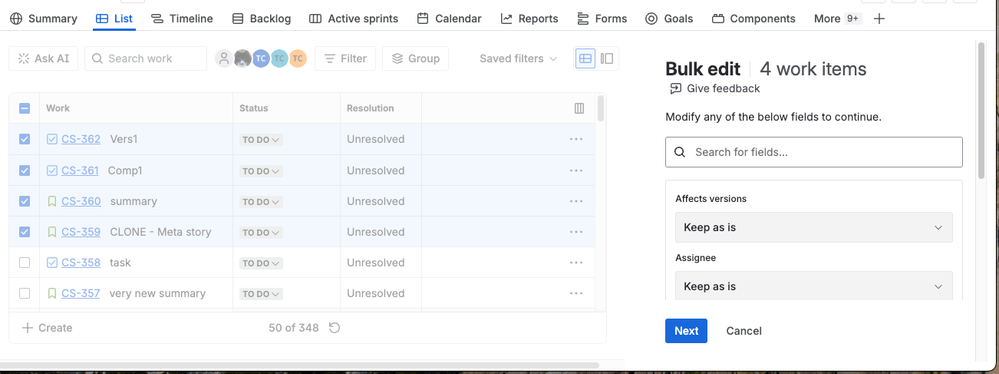The image size is (999, 374).
Task: Open the CS-362 work item link
Action: tap(81, 139)
